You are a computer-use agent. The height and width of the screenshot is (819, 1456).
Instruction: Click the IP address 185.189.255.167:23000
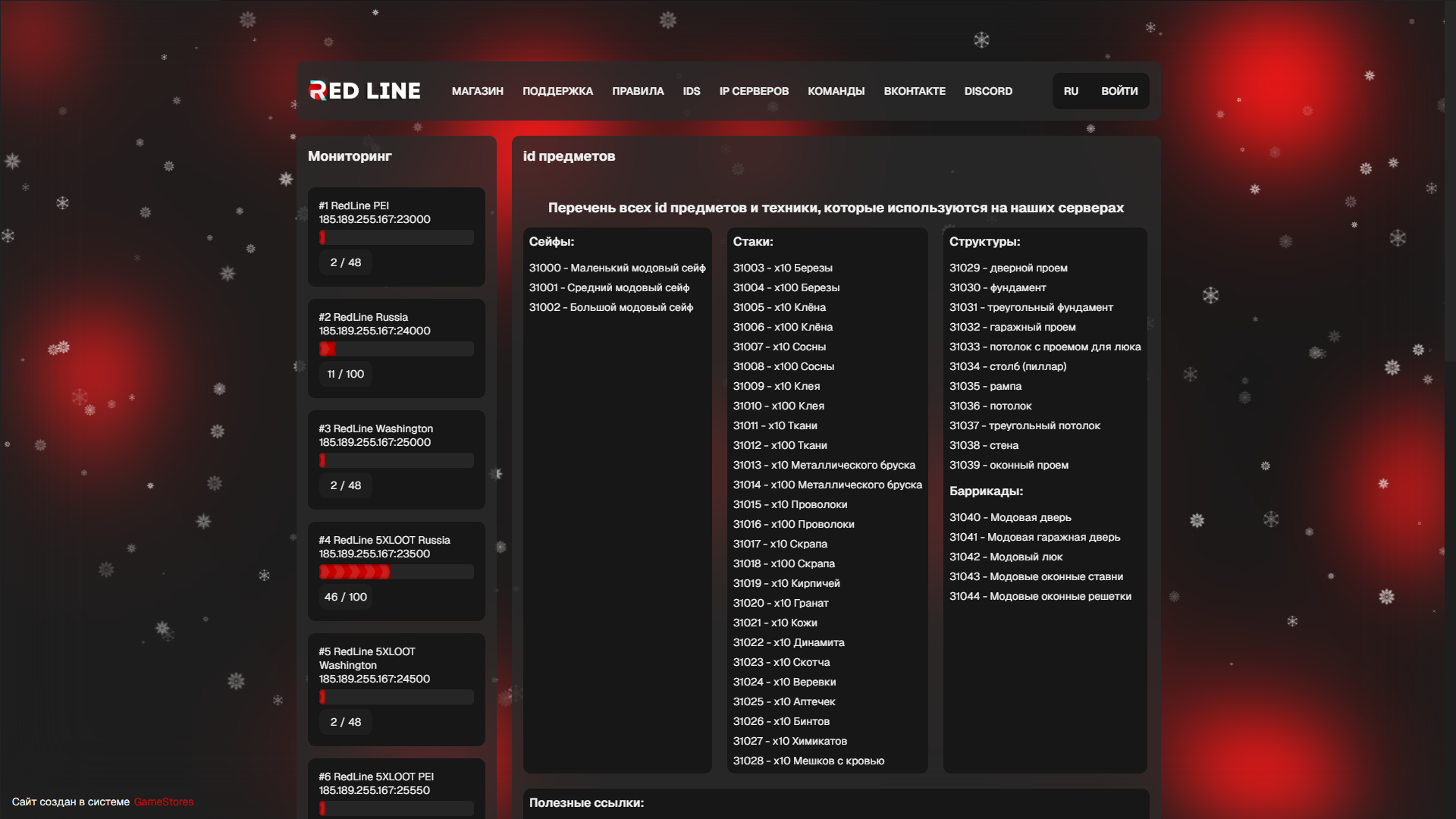[374, 219]
